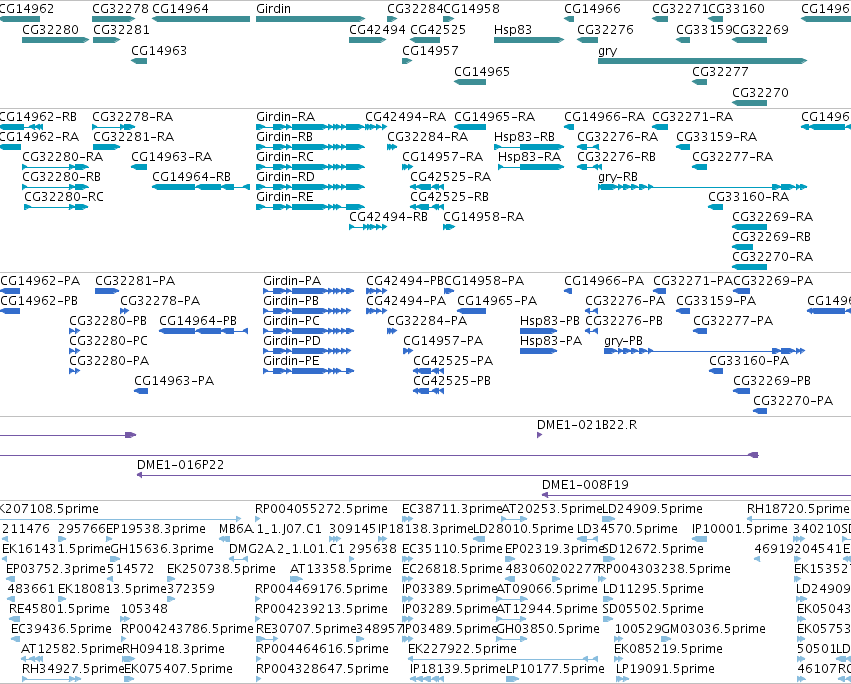Click transcript Hsp83-RB
The image size is (851, 684).
point(529,147)
